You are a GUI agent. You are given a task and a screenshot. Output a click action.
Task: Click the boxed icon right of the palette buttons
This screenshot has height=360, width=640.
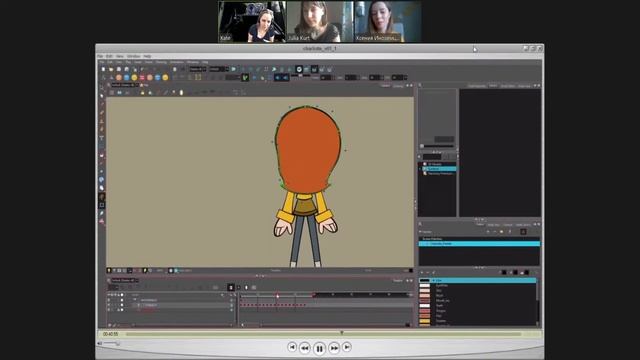[523, 232]
